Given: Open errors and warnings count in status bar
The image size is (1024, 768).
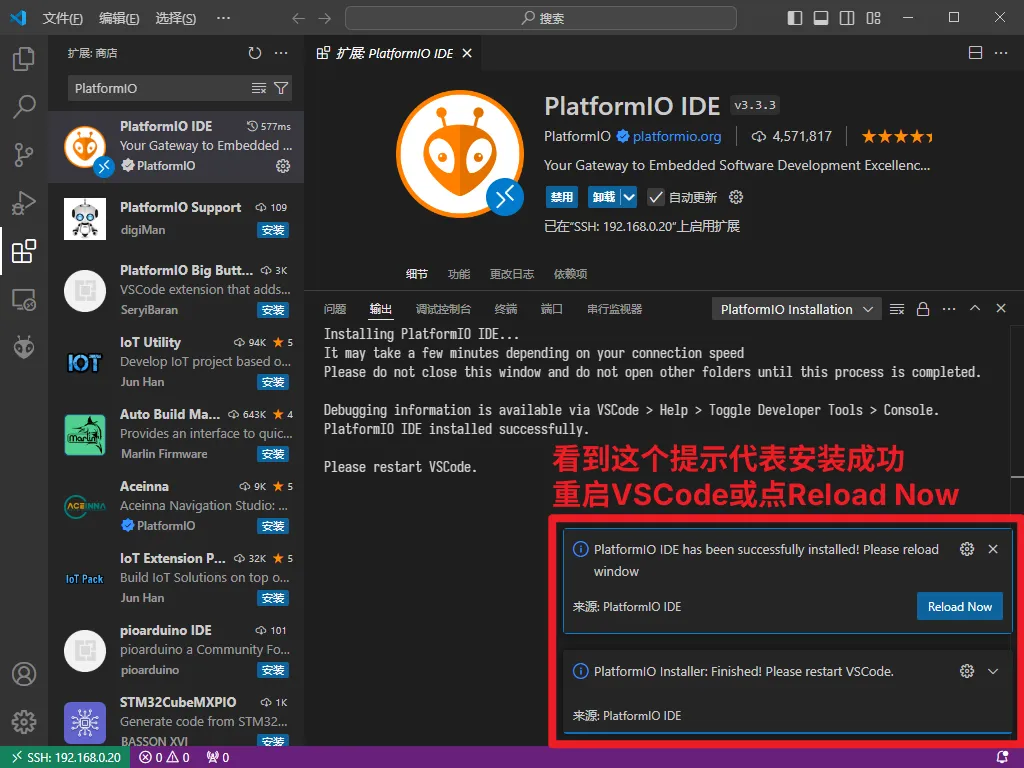Looking at the screenshot, I should 165,758.
